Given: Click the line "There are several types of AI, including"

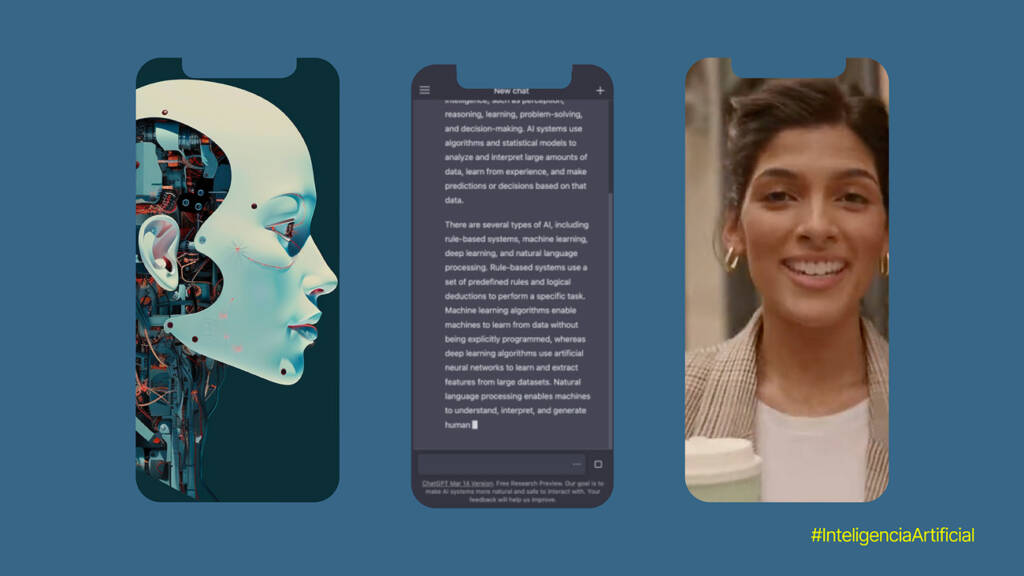Looking at the screenshot, I should [x=517, y=225].
